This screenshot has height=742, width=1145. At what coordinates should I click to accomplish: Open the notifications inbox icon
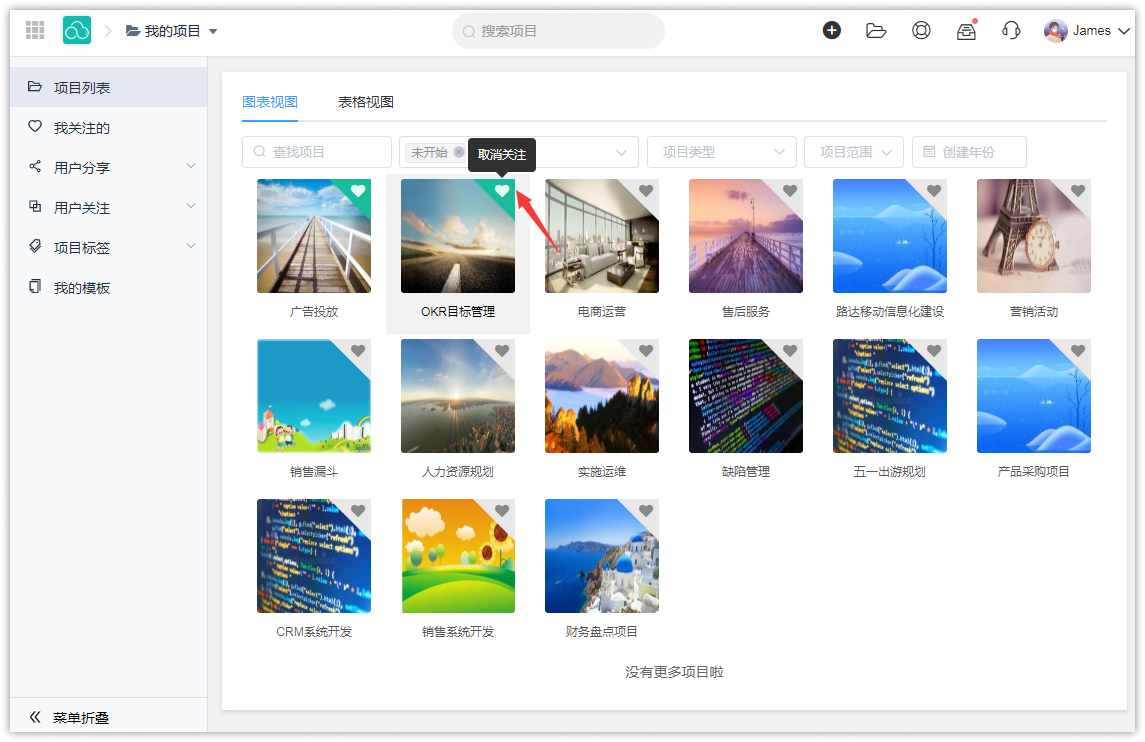click(966, 31)
